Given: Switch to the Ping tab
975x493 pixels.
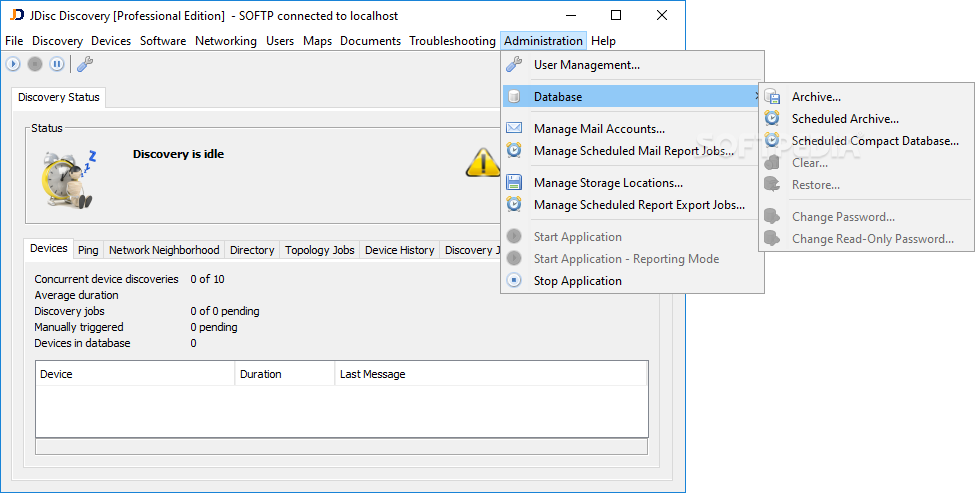Looking at the screenshot, I should 88,250.
